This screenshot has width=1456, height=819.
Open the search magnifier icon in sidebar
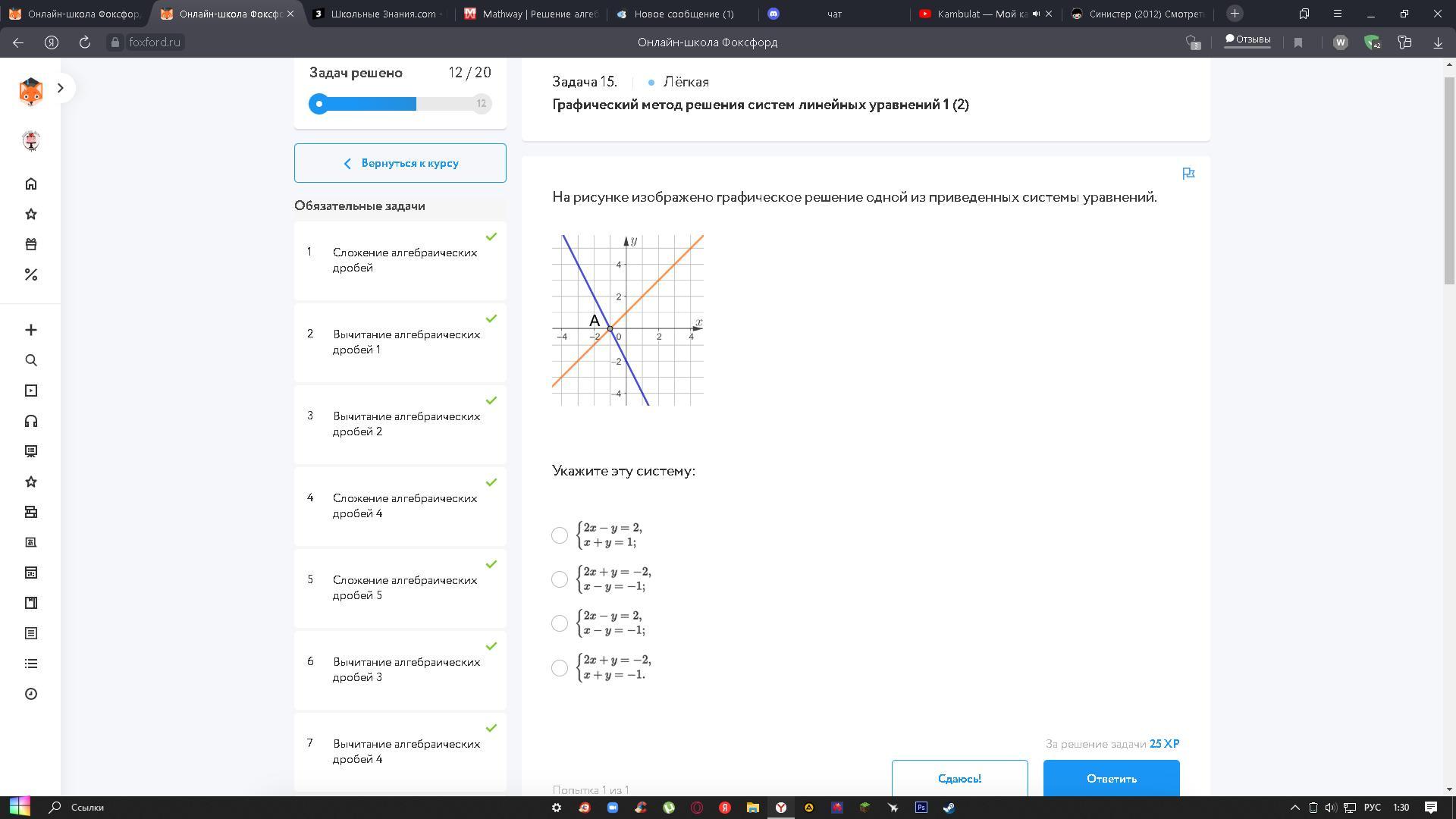[31, 360]
